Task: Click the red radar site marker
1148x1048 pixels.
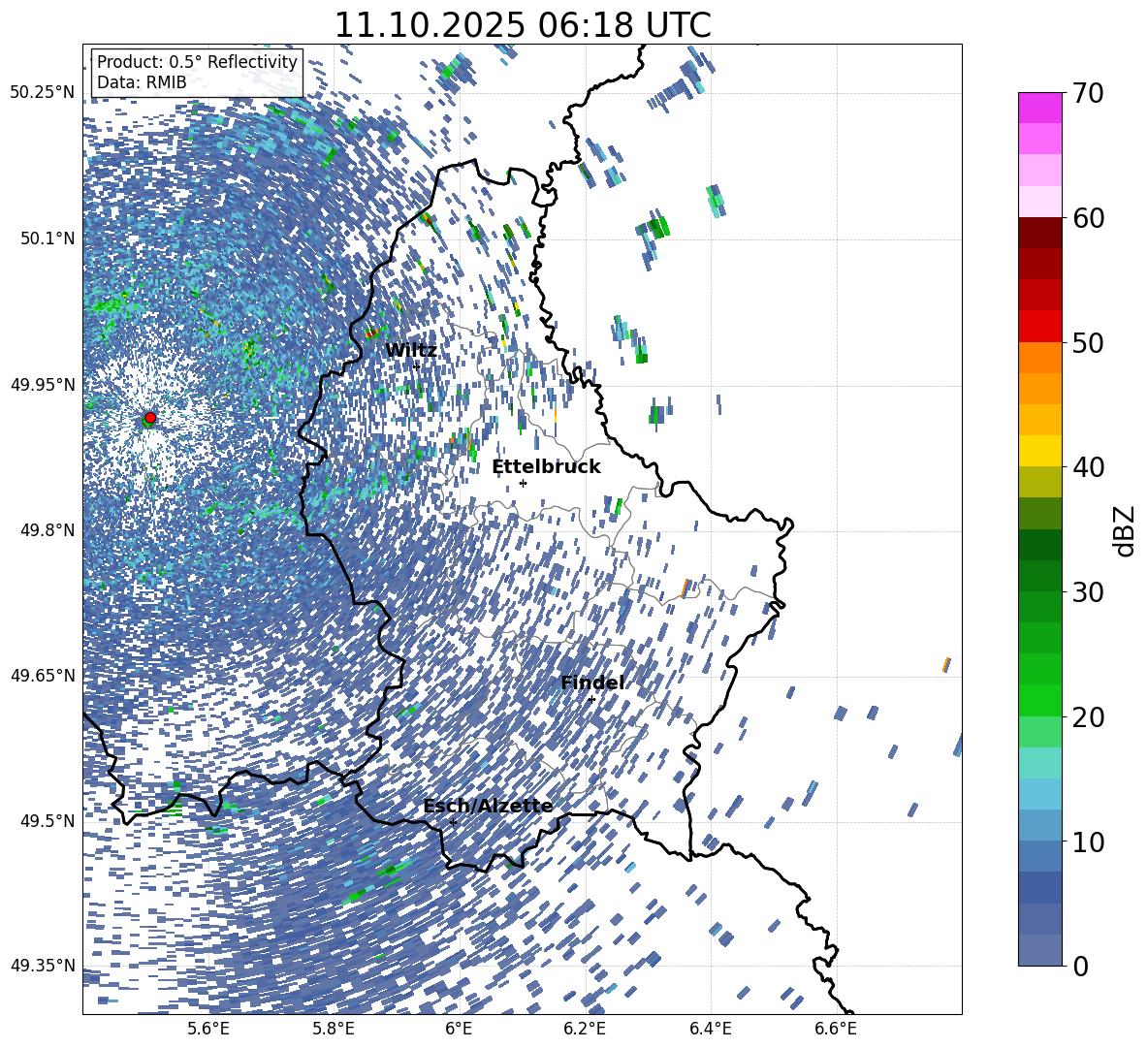Action: pos(150,418)
